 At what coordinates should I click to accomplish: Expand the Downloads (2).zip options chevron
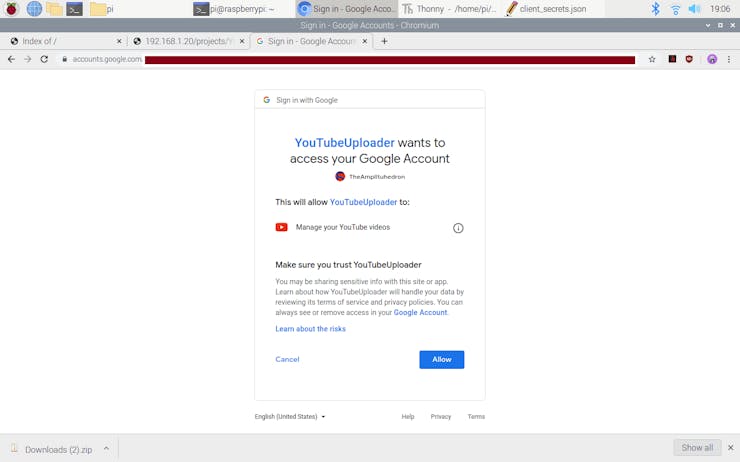pos(106,449)
